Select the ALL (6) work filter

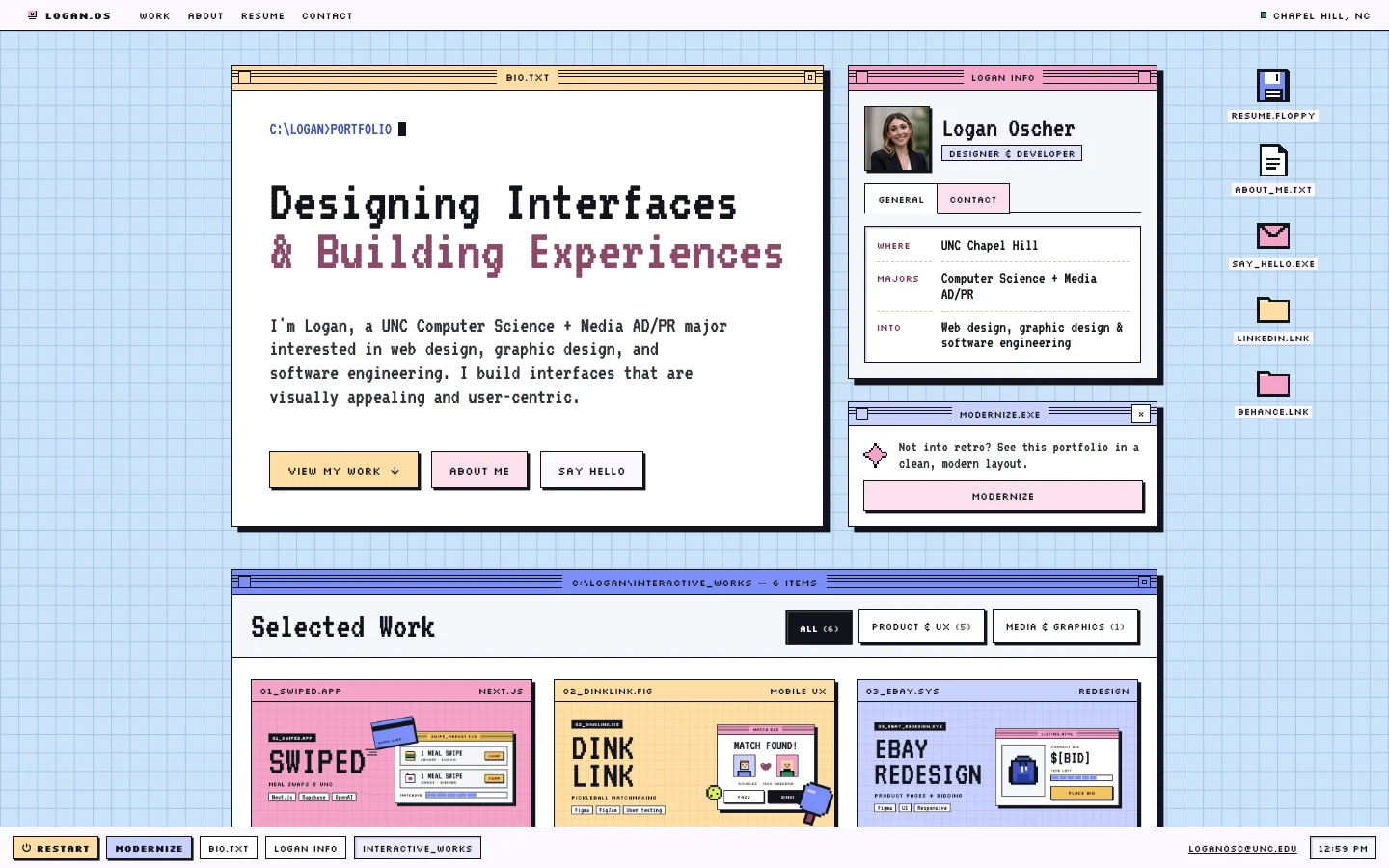click(x=819, y=627)
